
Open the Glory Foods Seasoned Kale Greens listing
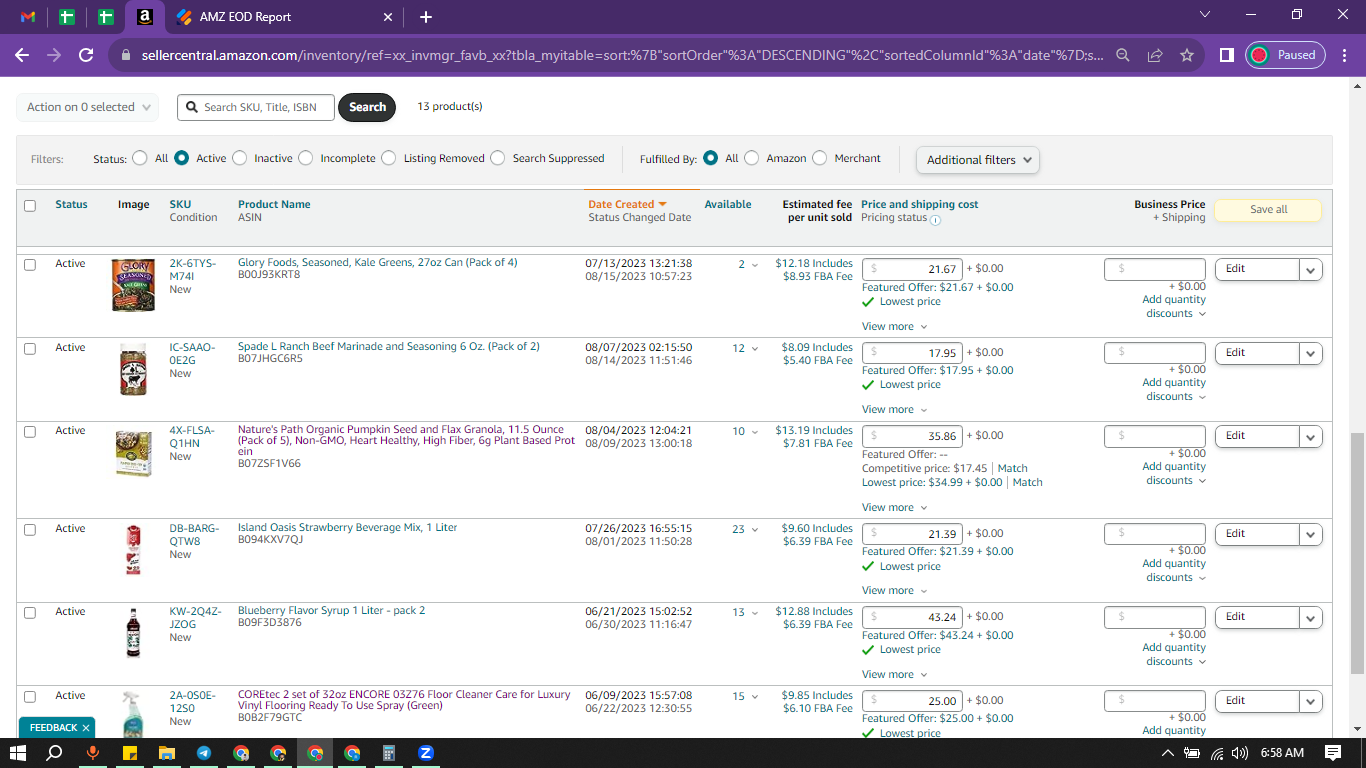[x=378, y=262]
